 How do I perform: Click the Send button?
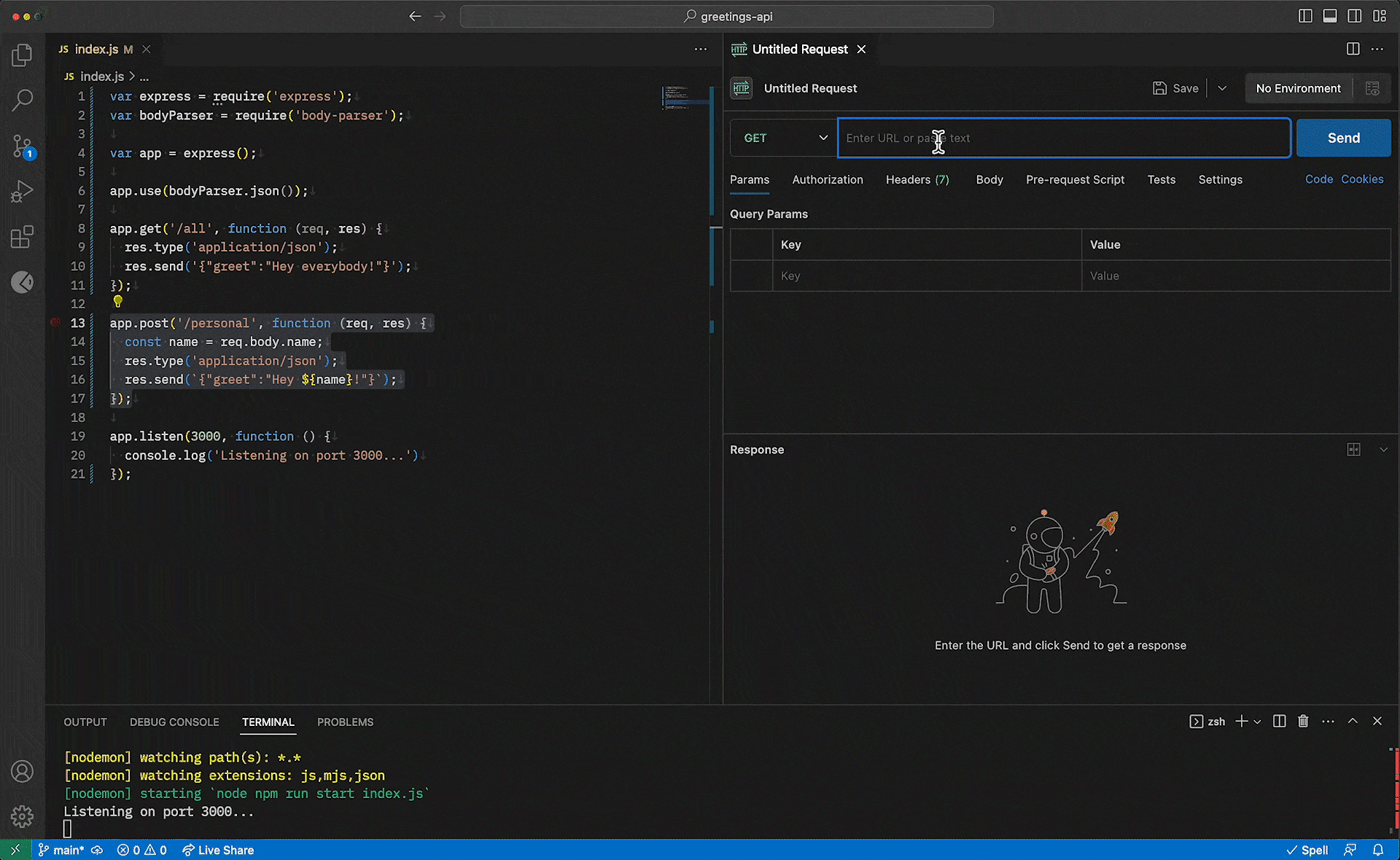[x=1344, y=138]
